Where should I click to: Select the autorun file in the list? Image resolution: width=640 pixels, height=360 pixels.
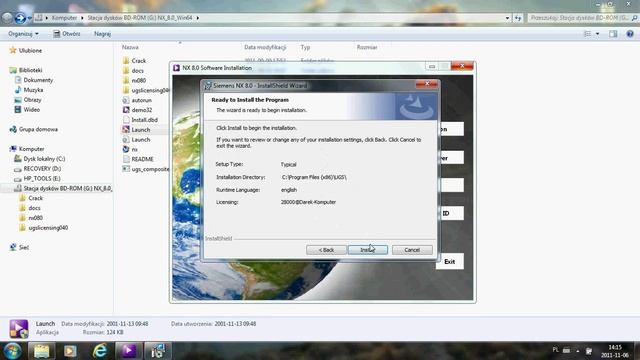pos(142,100)
